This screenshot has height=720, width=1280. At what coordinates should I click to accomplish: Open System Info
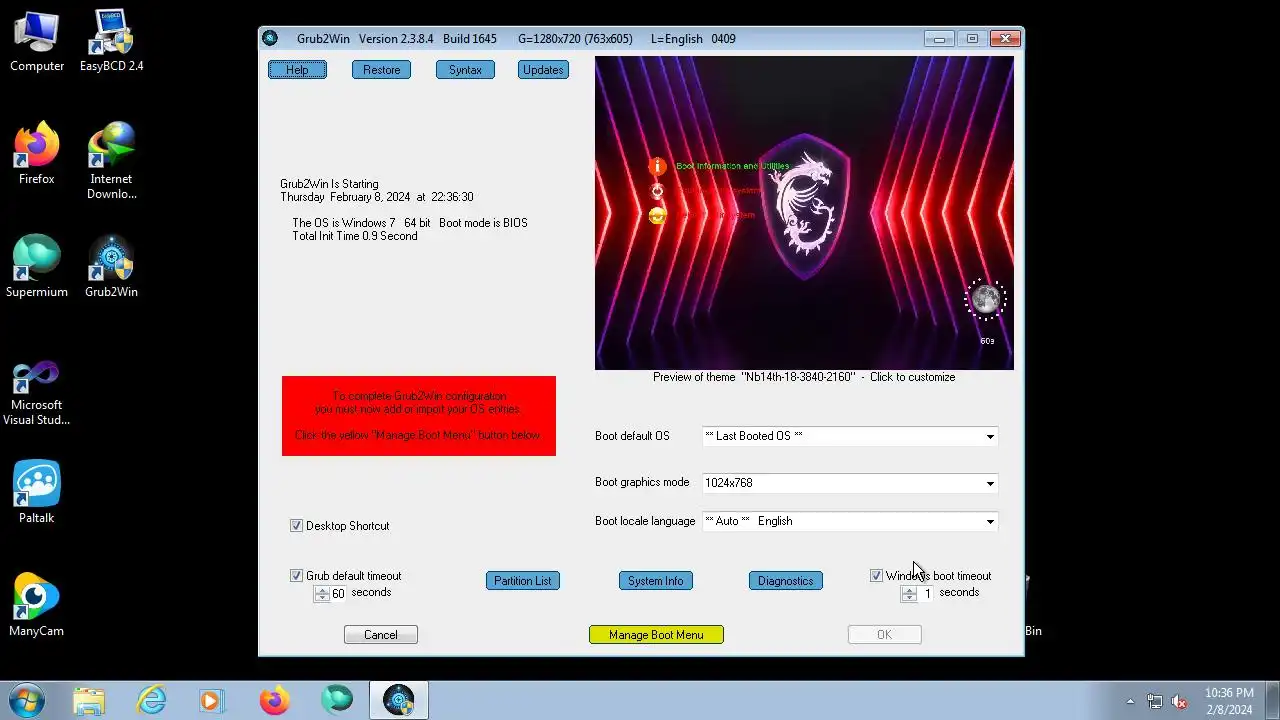point(656,581)
